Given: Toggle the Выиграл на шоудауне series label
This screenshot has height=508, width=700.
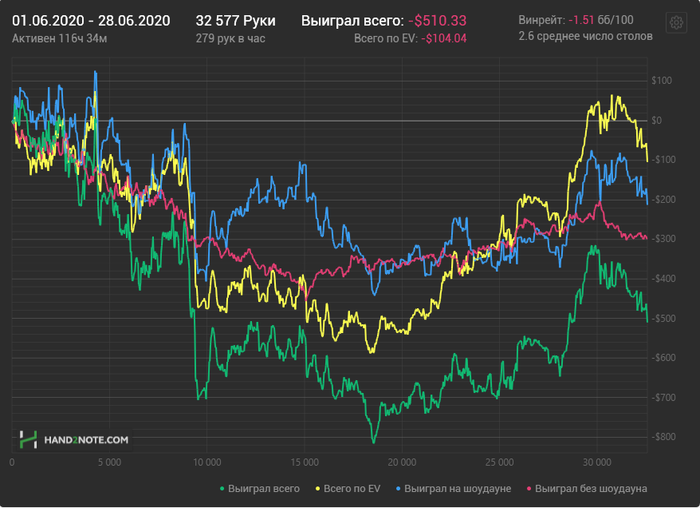Looking at the screenshot, I should [458, 489].
